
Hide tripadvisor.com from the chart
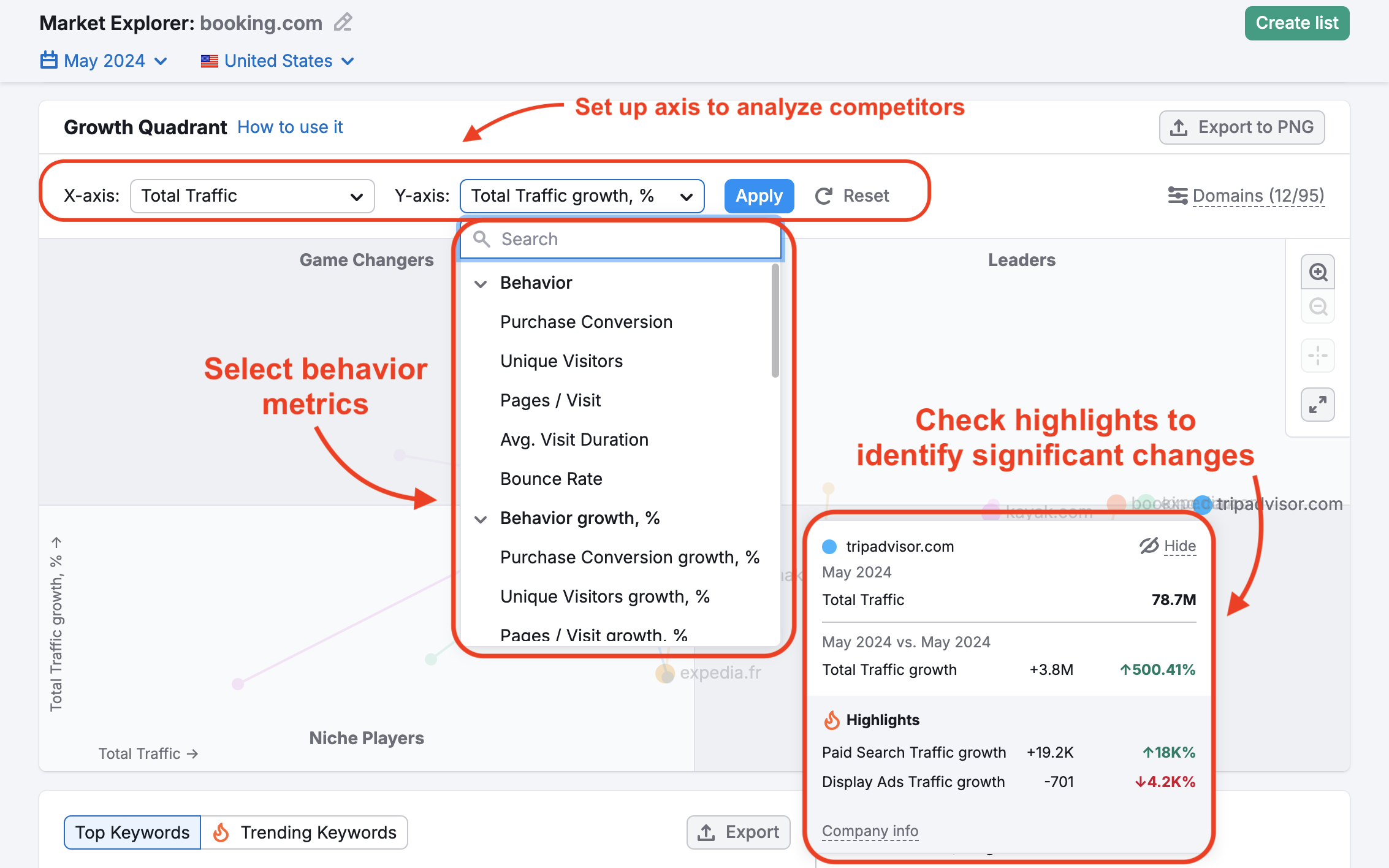click(x=1168, y=546)
